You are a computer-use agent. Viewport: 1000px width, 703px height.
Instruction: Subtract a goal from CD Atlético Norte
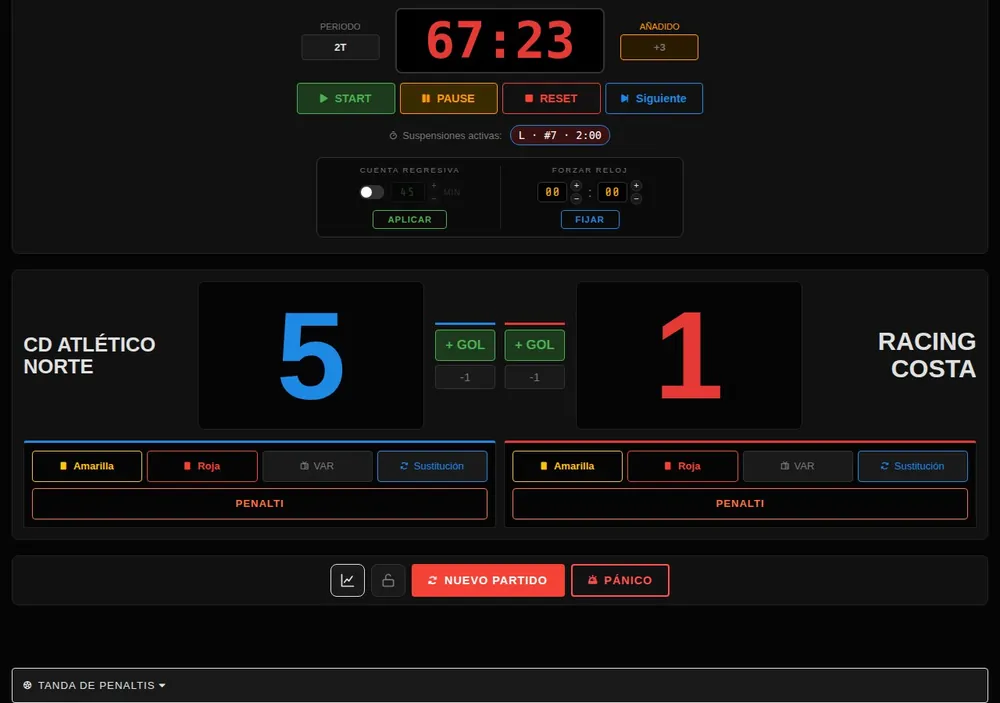pos(465,378)
